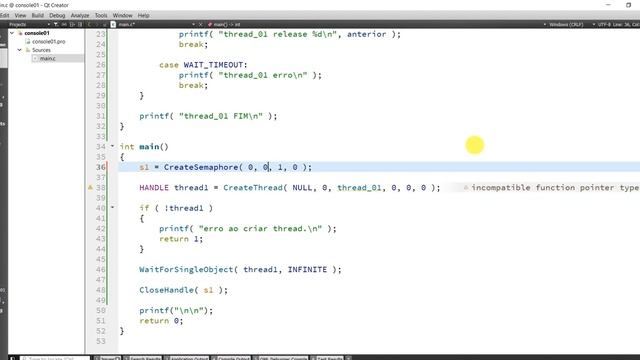The image size is (640, 360).
Task: Collapse the console01 project tree node
Action: coord(12,33)
